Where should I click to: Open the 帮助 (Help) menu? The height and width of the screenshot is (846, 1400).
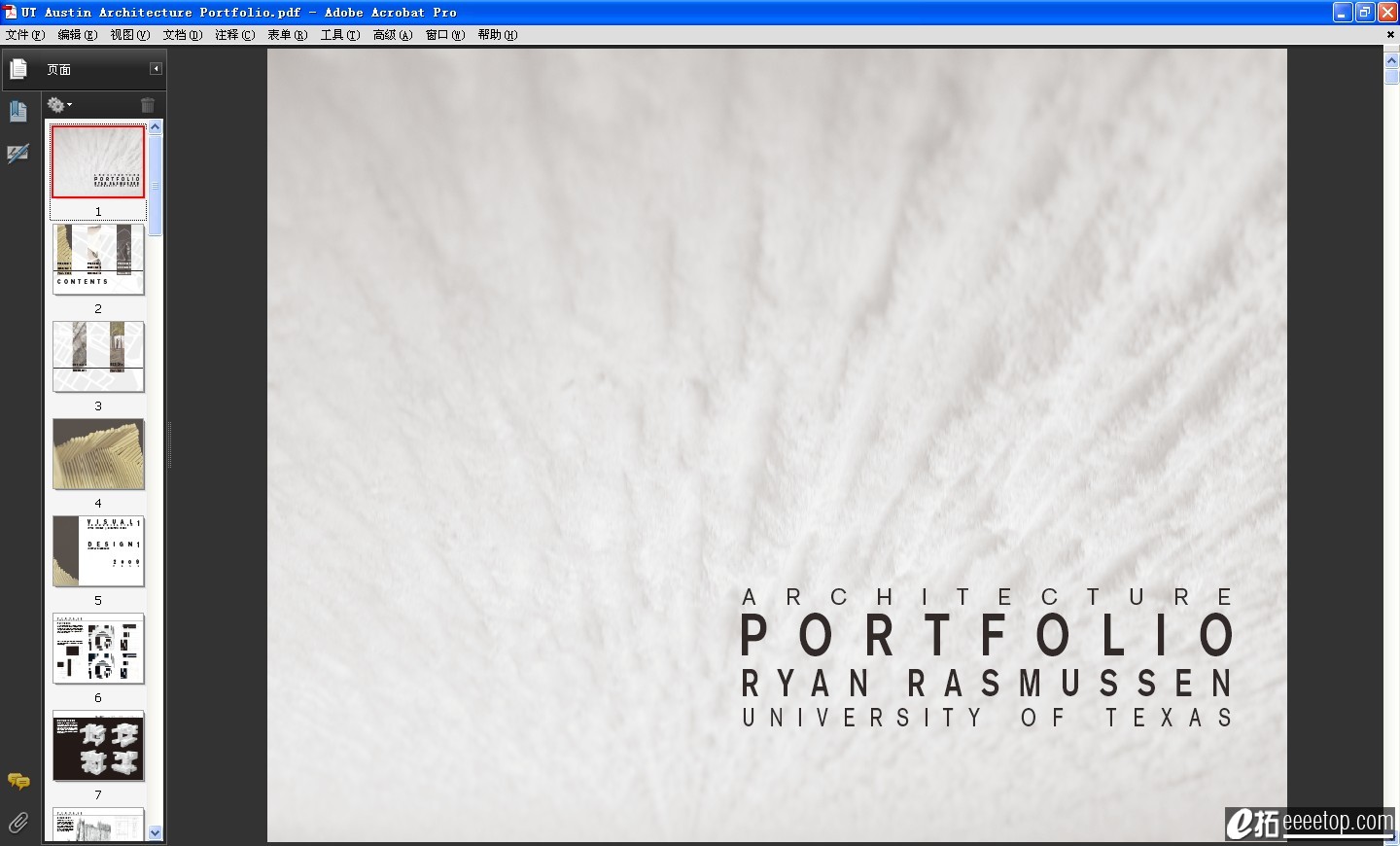[x=498, y=35]
